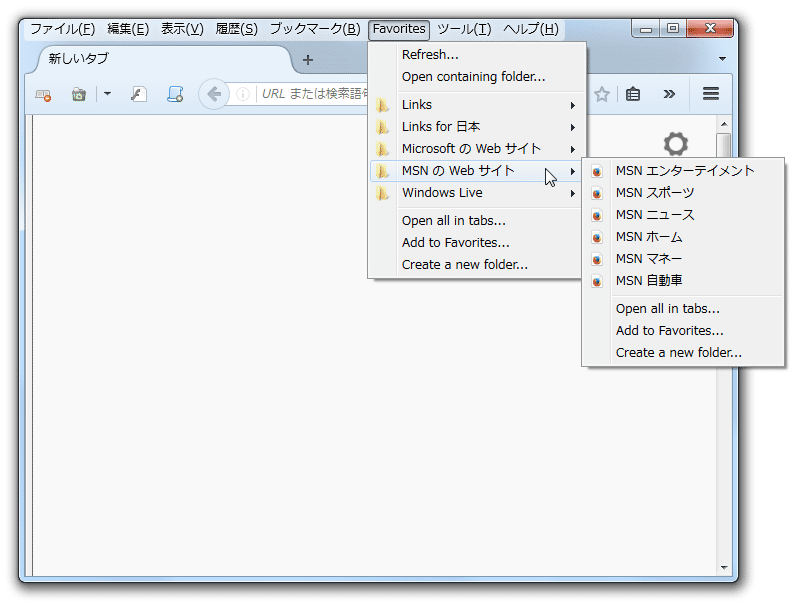Click the blue scroll toolbar icon
This screenshot has height=604, width=794.
point(175,94)
